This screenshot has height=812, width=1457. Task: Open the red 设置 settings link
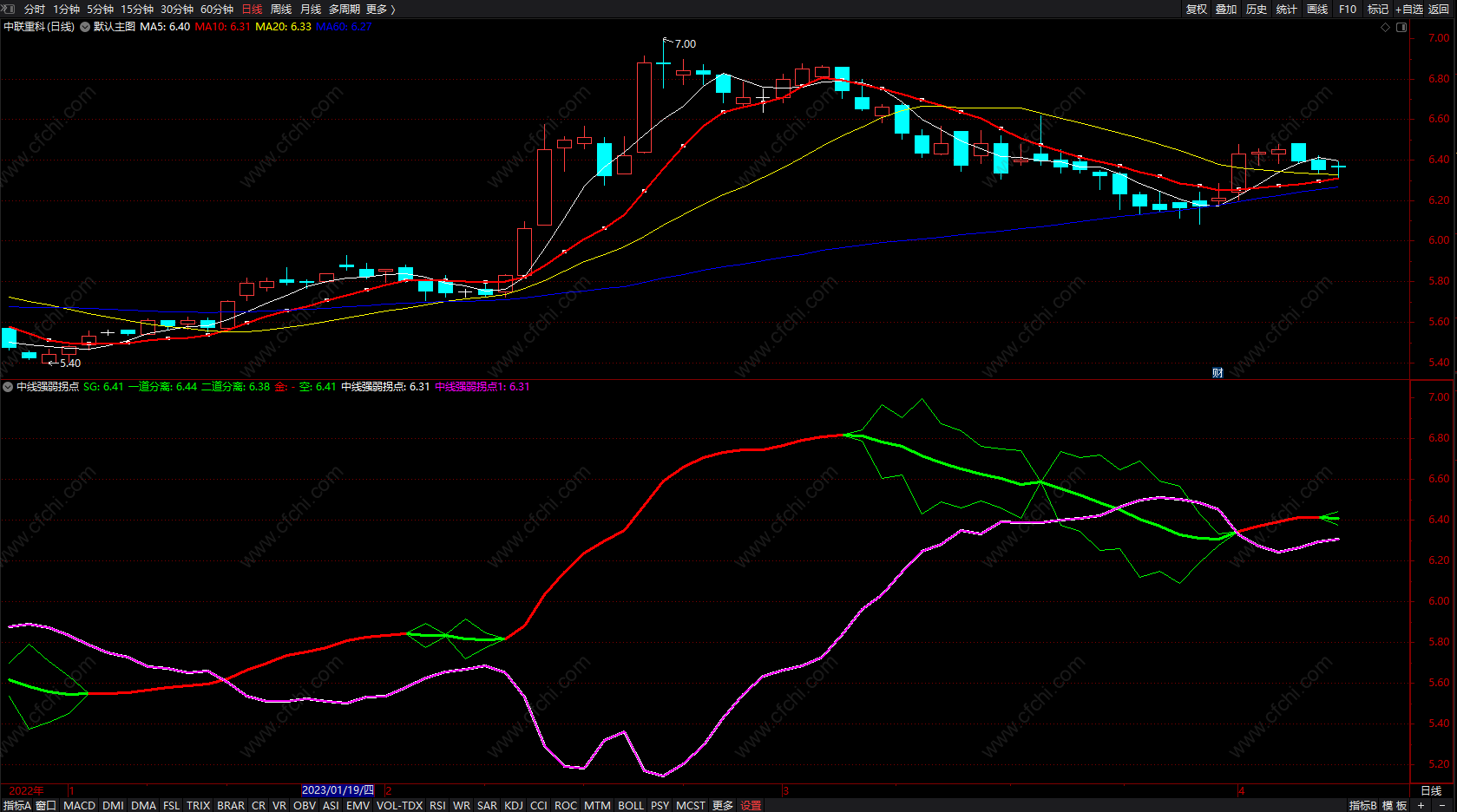751,805
